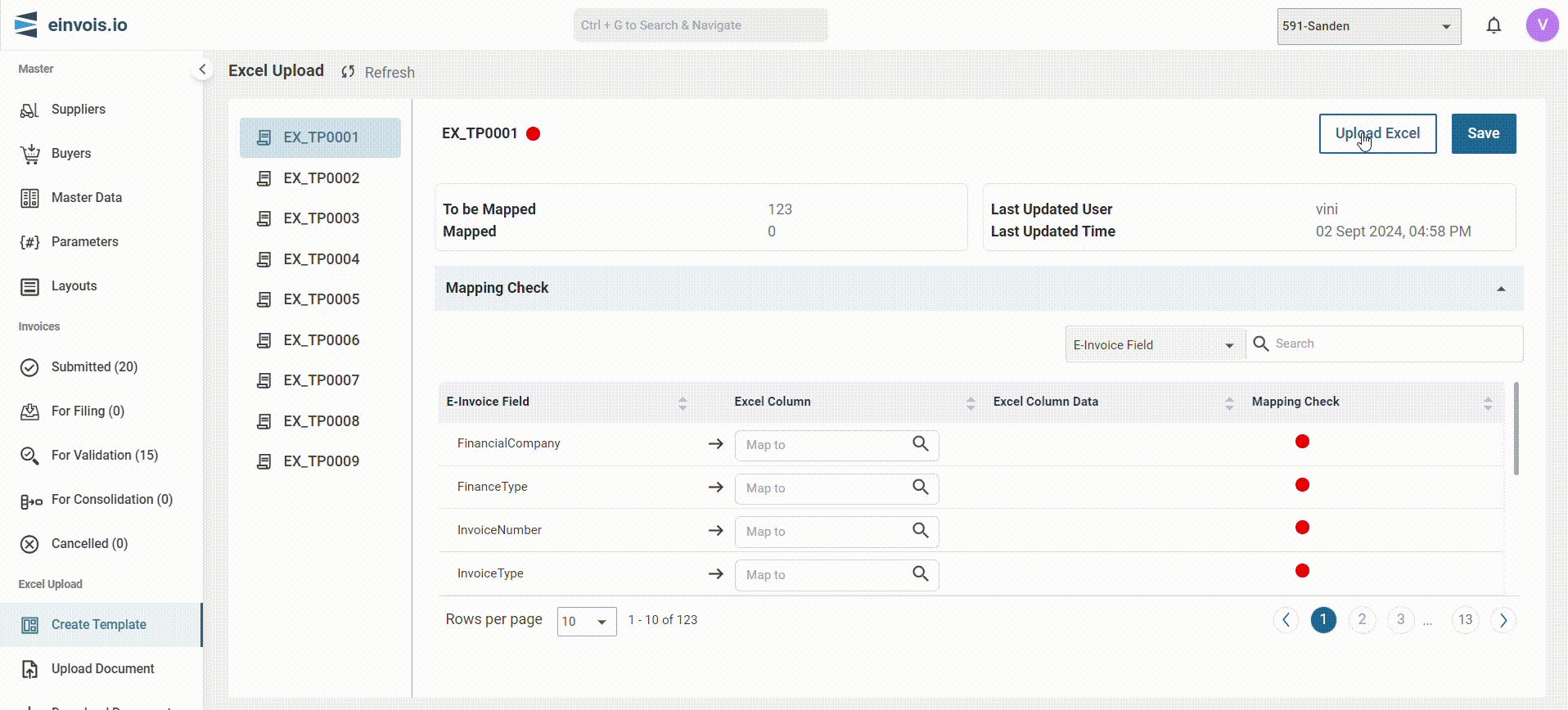Click the search icon in FinancialCompany Map to field
The image size is (1568, 710).
(x=921, y=443)
